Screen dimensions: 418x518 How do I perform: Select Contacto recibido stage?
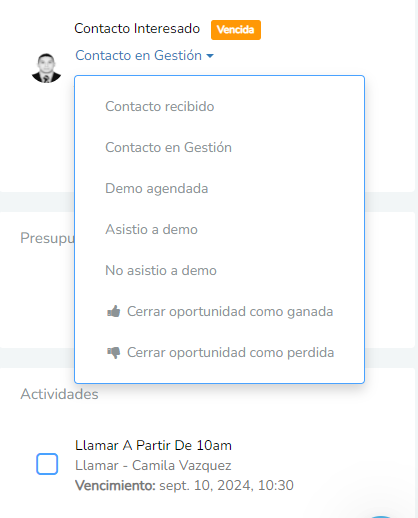coord(219,107)
